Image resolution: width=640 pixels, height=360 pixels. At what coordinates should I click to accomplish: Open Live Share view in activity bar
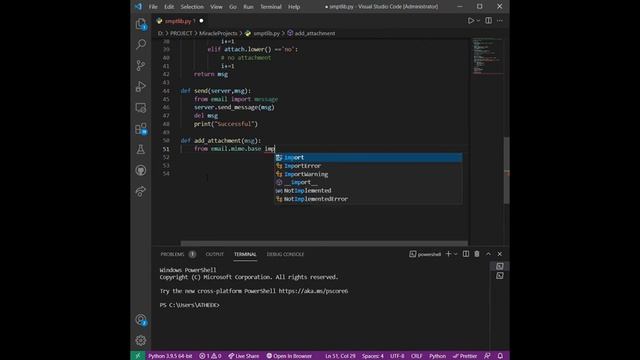(x=141, y=191)
